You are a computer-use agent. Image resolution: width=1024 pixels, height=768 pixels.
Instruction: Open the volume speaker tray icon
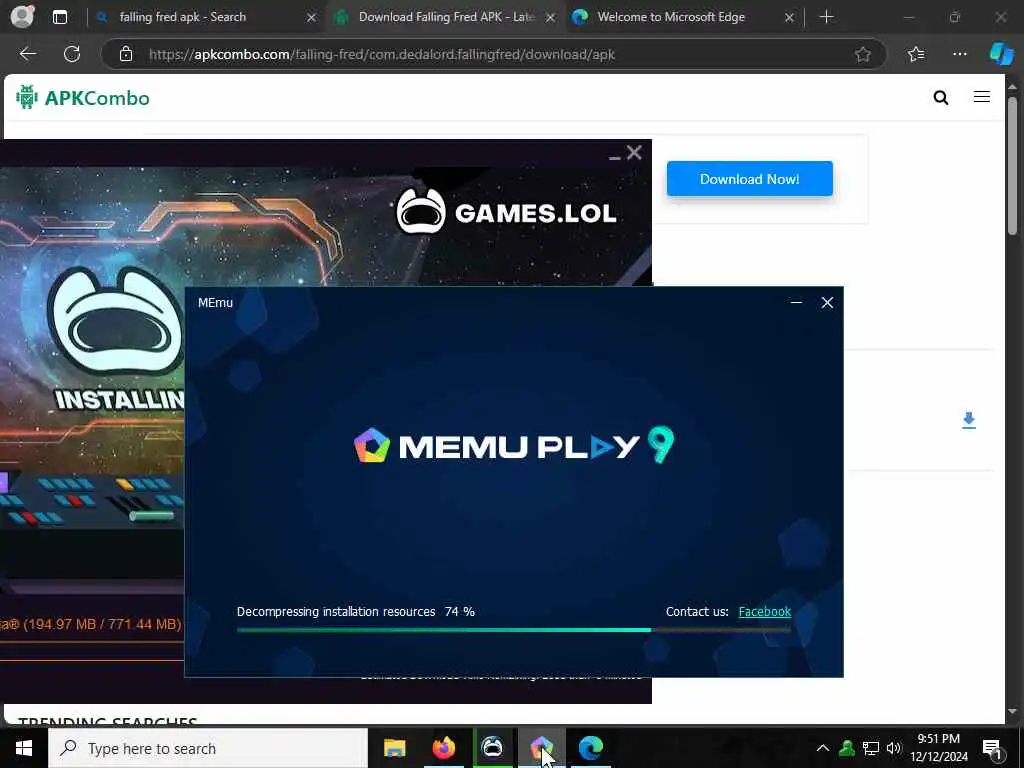[x=893, y=748]
